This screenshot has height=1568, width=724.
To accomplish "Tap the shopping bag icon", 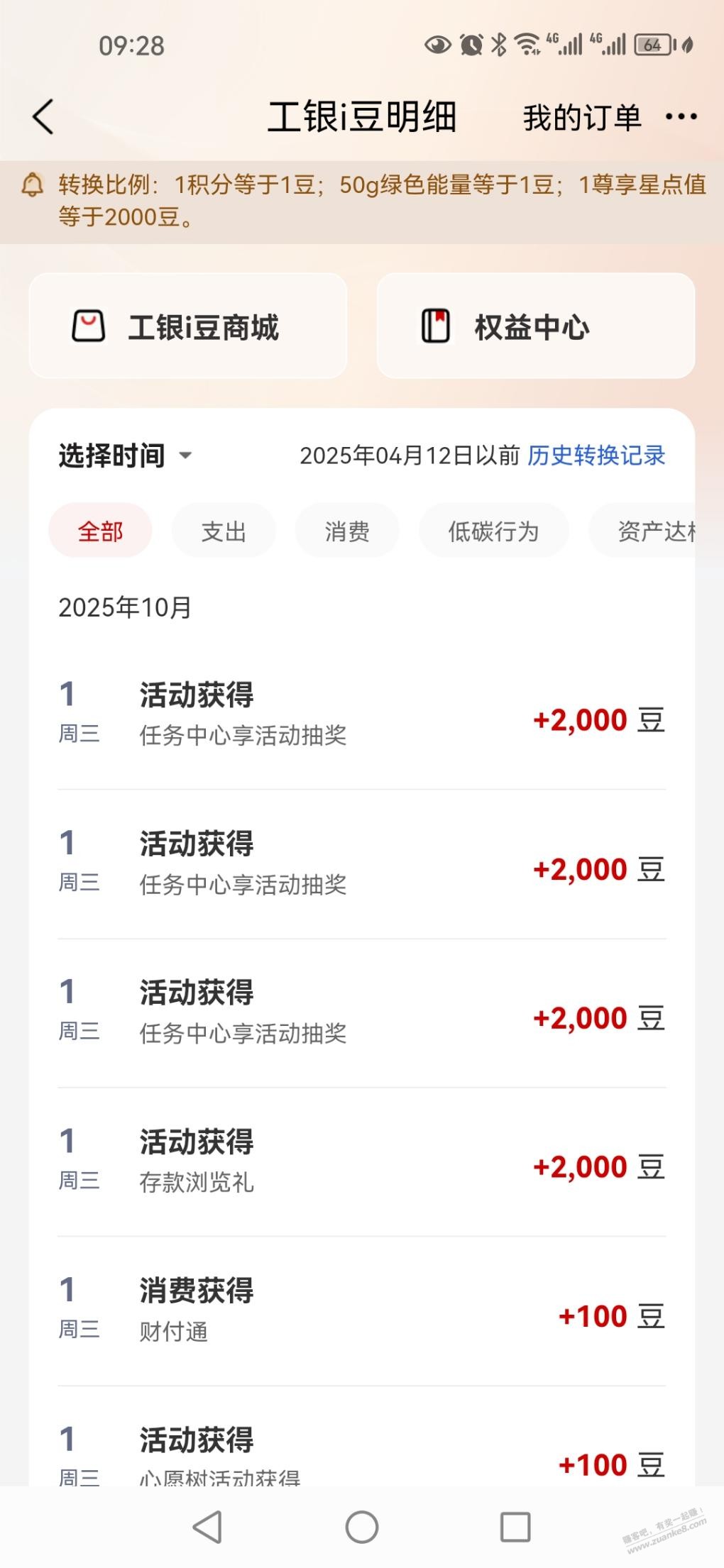I will pos(89,326).
